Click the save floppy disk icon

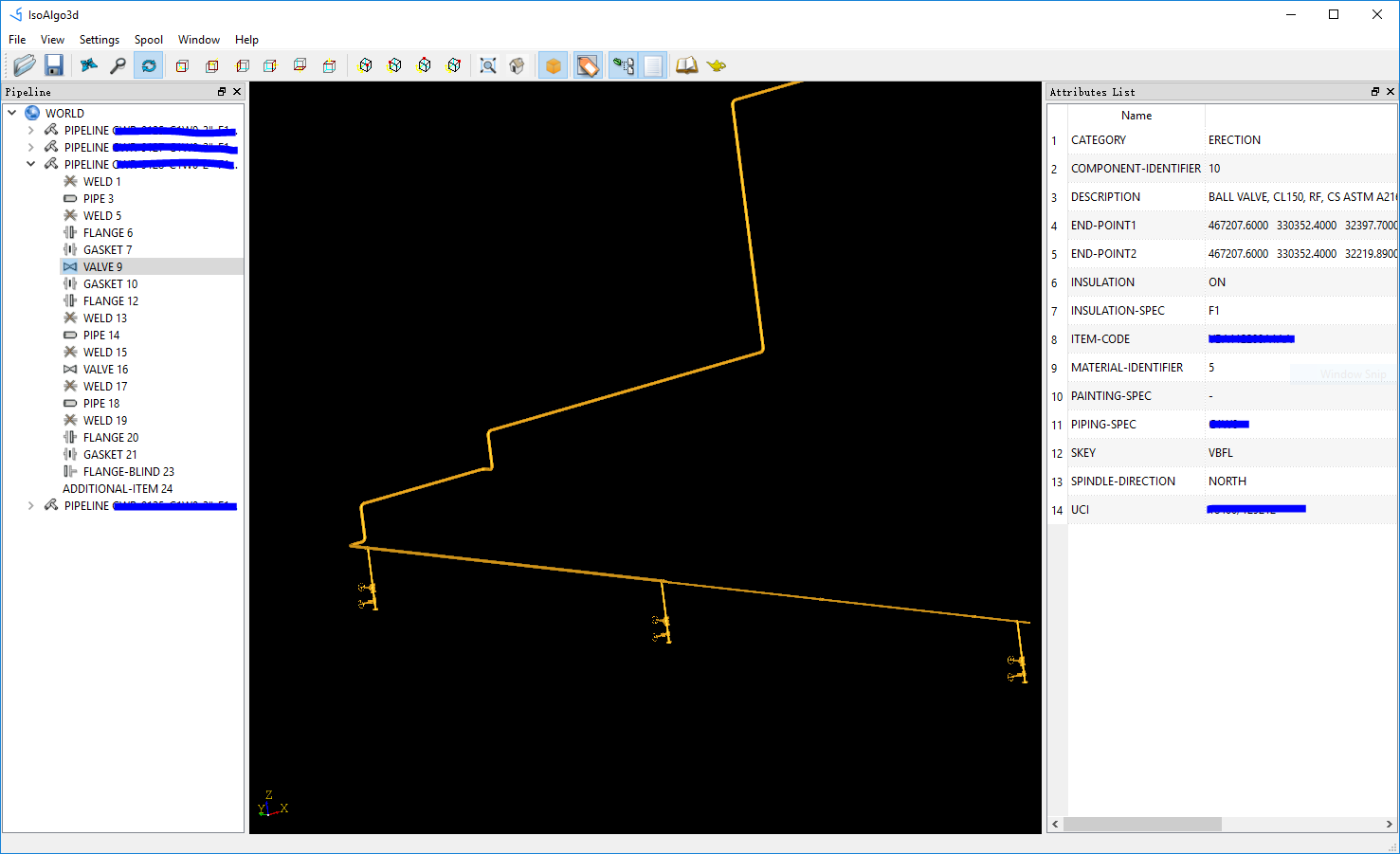[x=54, y=65]
